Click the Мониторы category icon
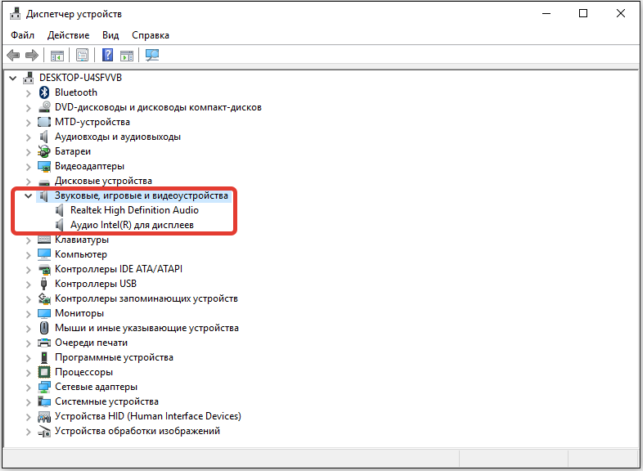643x471 pixels. 44,313
